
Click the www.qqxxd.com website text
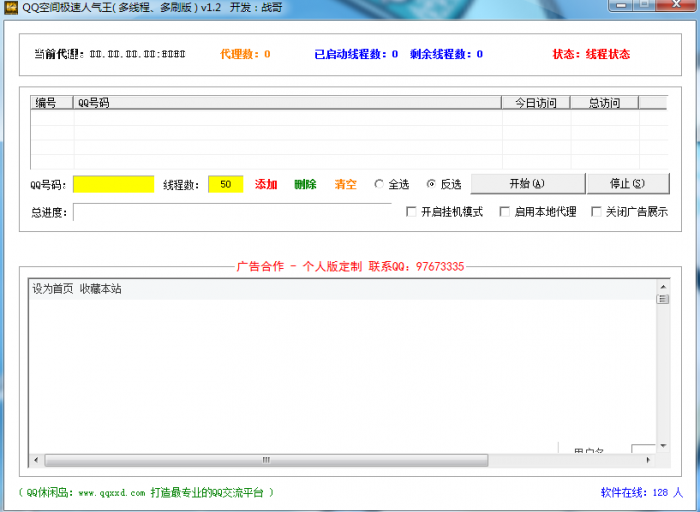tap(112, 493)
